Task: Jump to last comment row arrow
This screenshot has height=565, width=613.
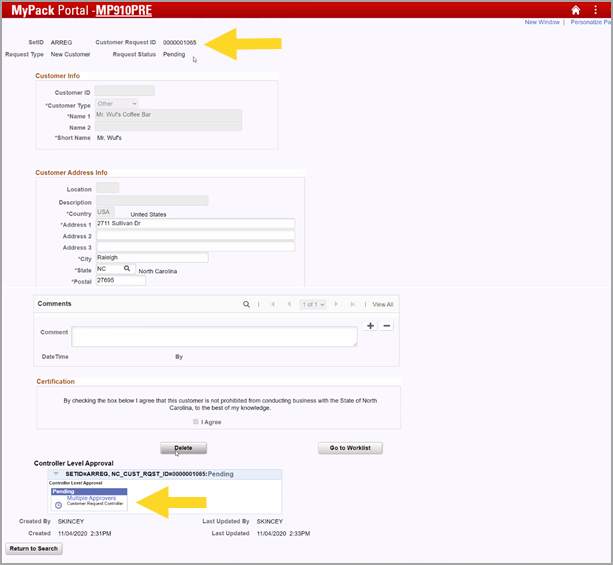Action: click(353, 304)
